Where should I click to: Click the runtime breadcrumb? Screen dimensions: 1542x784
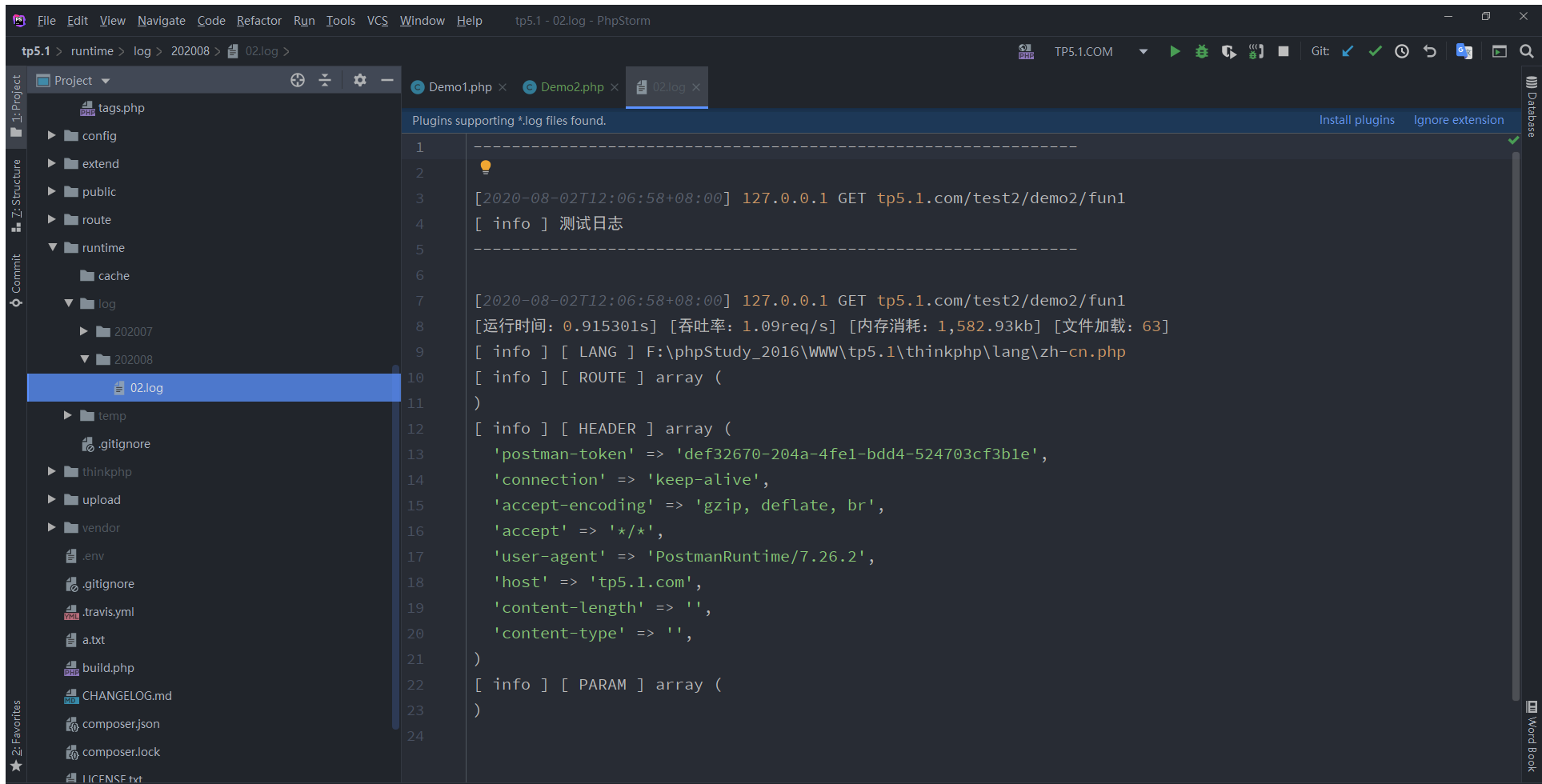[x=92, y=51]
